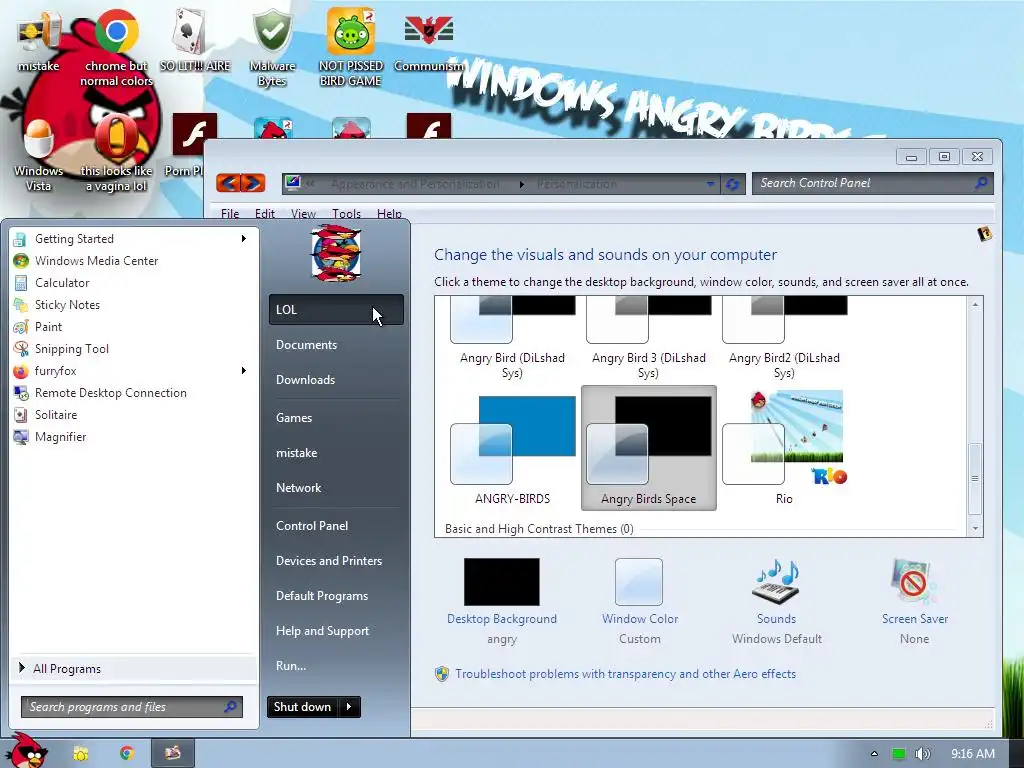Open 'NOT PISSED BIRD GAME' desktop icon
1024x768 pixels.
point(351,47)
